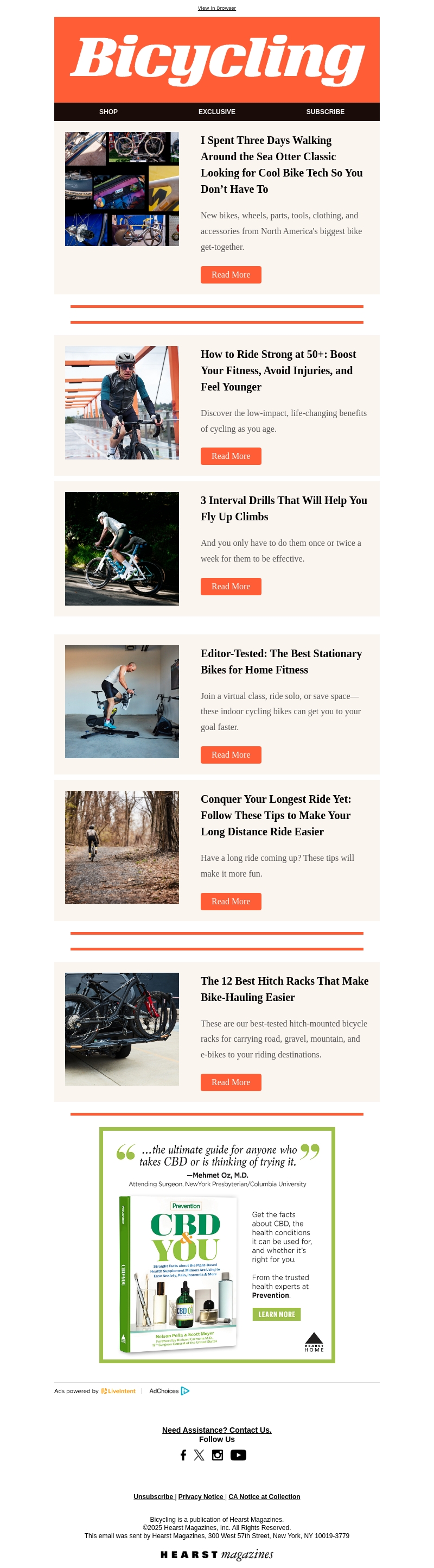Click the LiveIntent logo
The width and height of the screenshot is (434, 1568).
pyautogui.click(x=118, y=1391)
